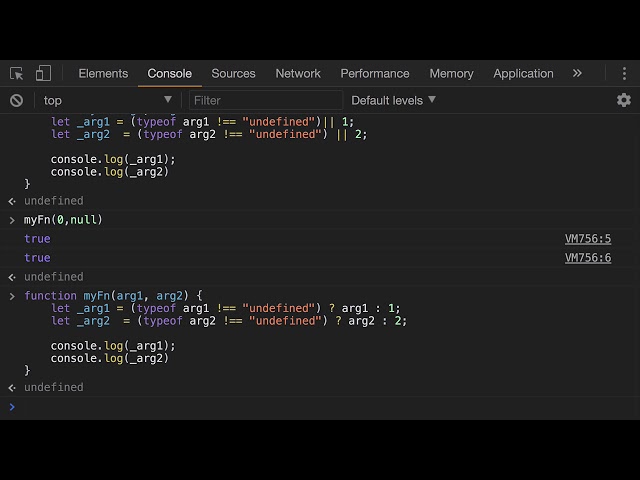Activate the inspect element picker icon
The image size is (640, 480).
coord(17,73)
